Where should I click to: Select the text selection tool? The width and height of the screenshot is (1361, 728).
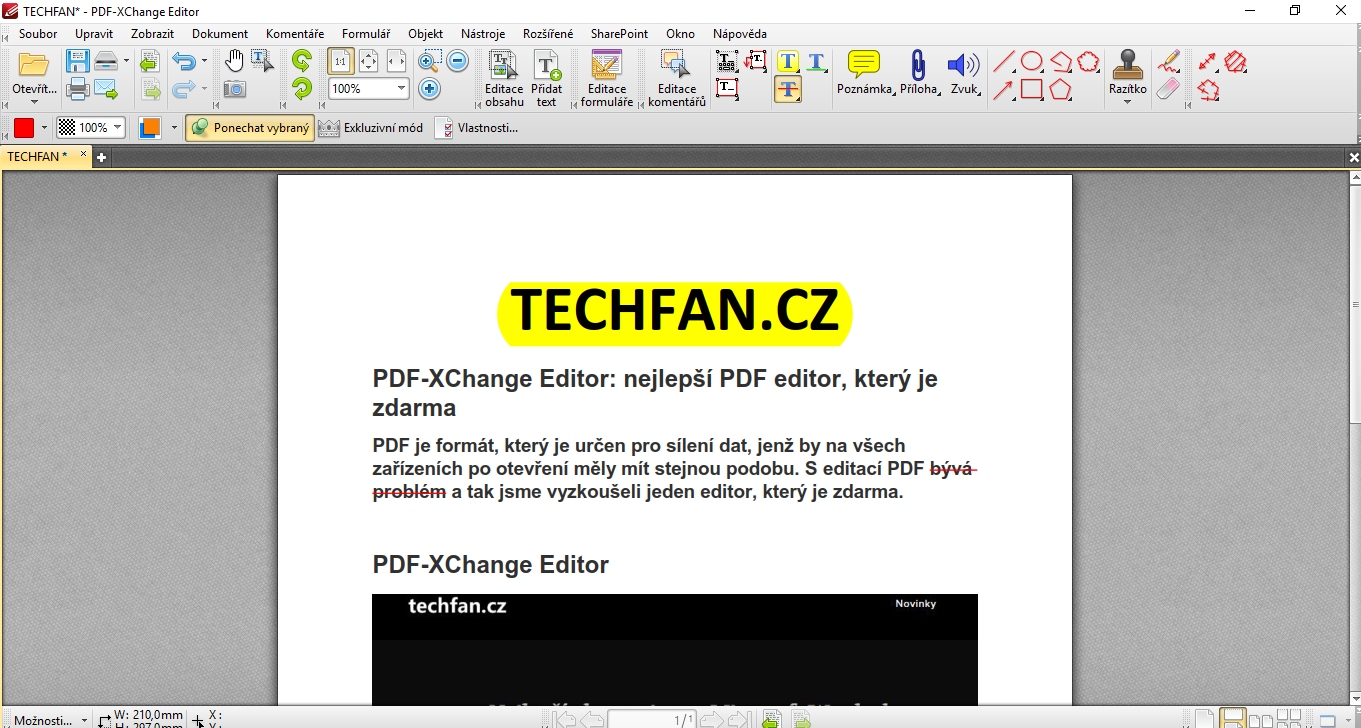pos(262,61)
